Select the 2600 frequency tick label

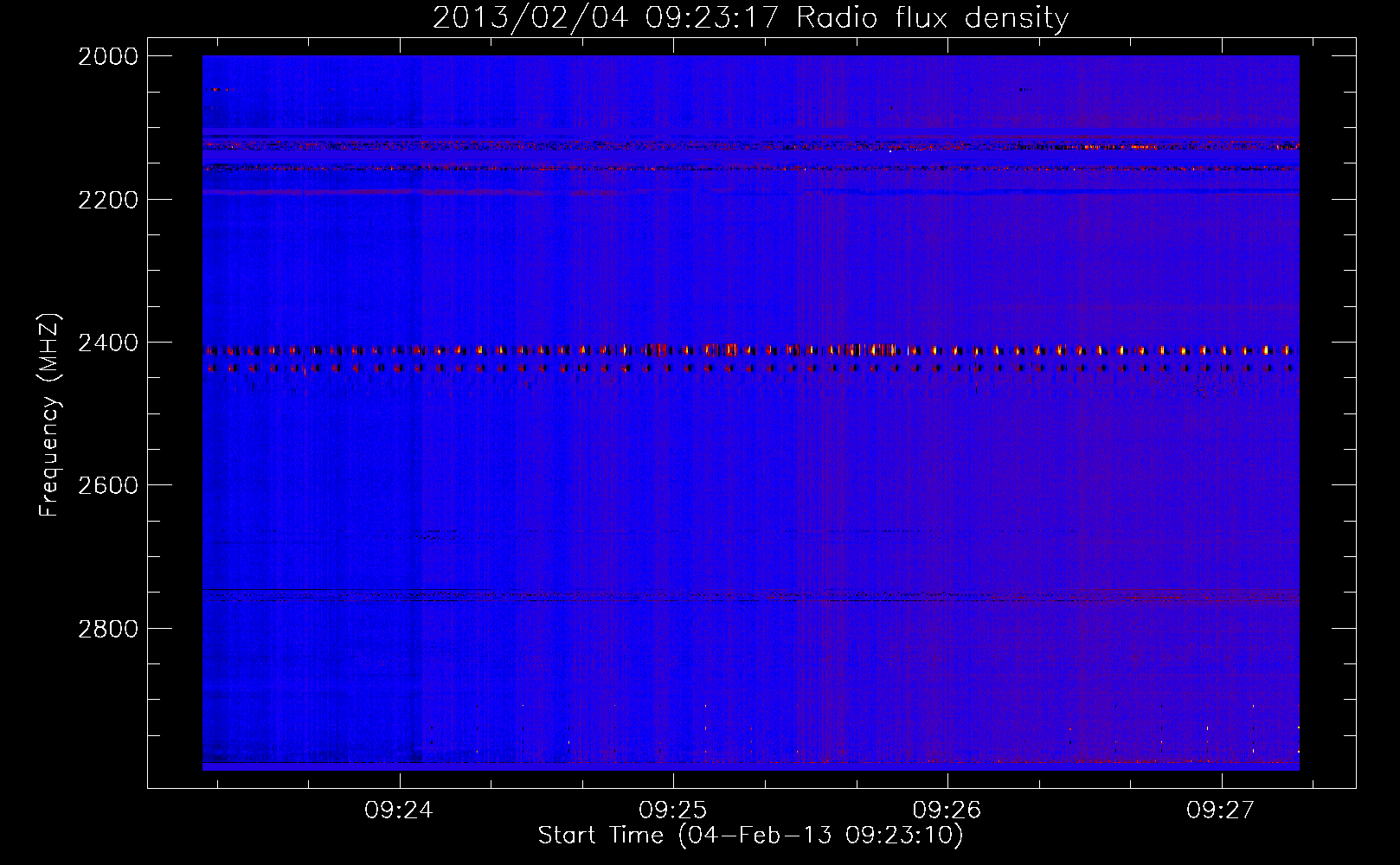107,485
